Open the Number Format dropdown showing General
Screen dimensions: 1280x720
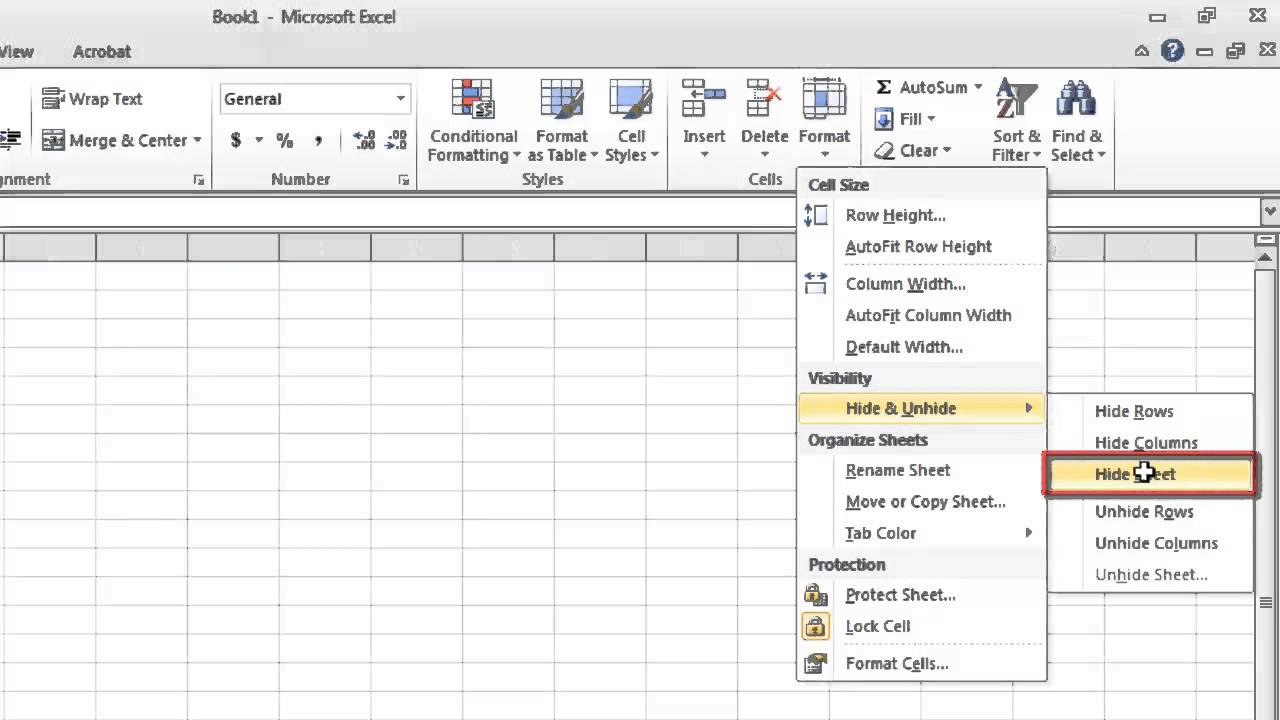(x=315, y=99)
